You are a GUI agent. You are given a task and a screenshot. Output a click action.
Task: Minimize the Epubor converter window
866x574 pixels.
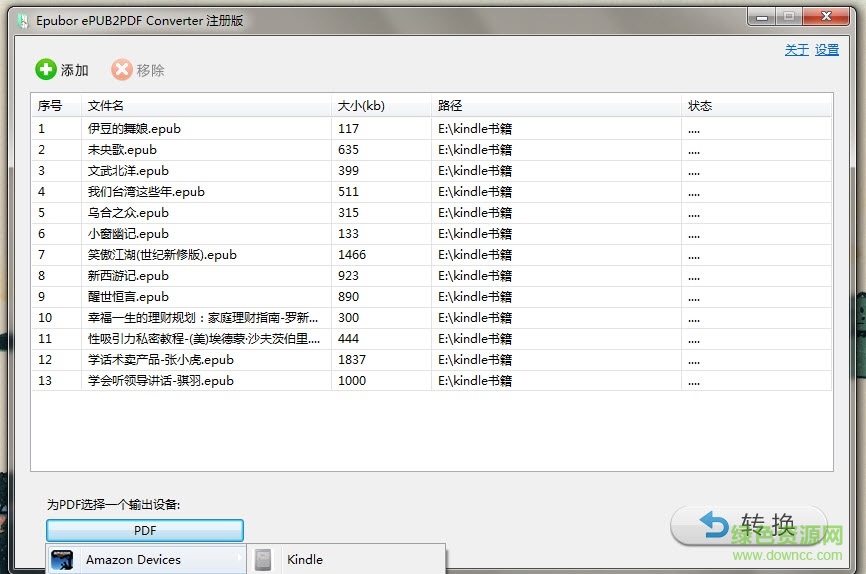pyautogui.click(x=762, y=17)
